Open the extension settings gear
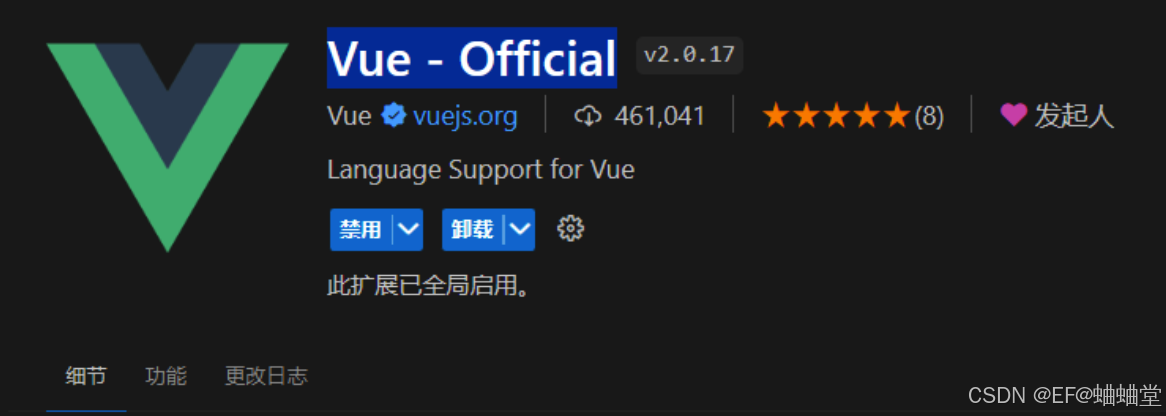Screen dimensions: 1166x416 tap(570, 229)
